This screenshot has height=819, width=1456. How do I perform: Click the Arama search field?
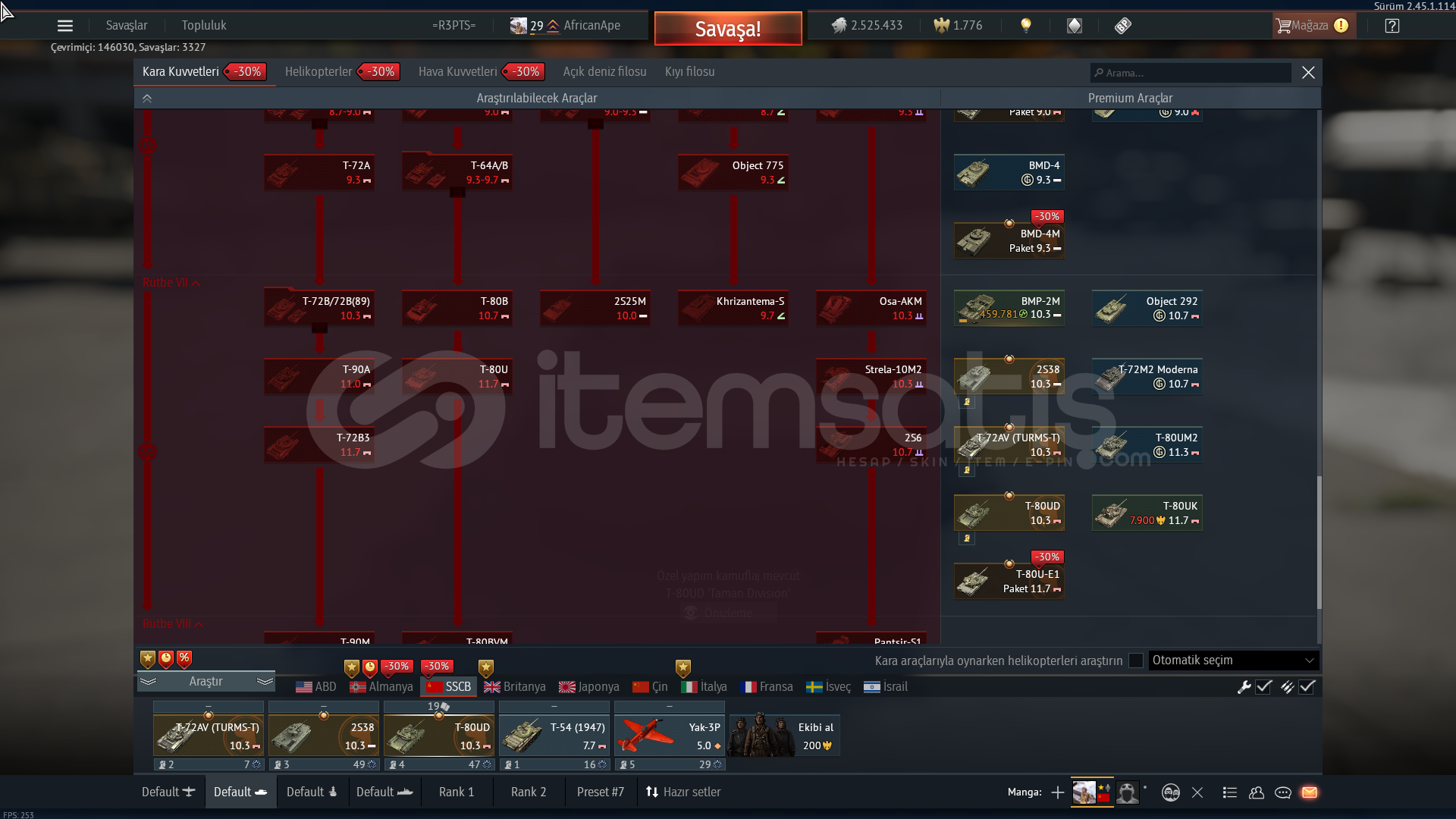[1191, 73]
